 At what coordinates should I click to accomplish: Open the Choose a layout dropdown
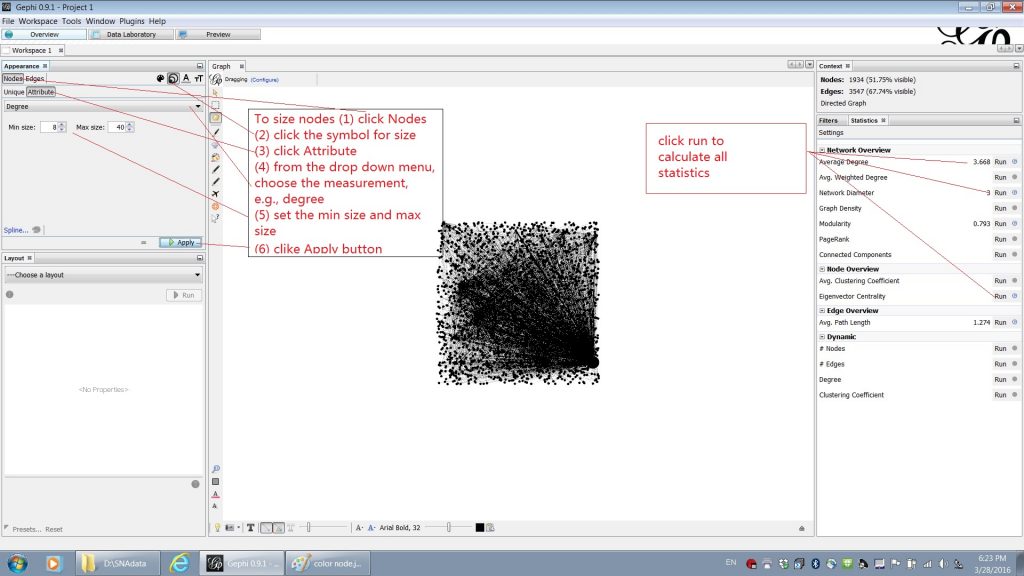pyautogui.click(x=103, y=275)
